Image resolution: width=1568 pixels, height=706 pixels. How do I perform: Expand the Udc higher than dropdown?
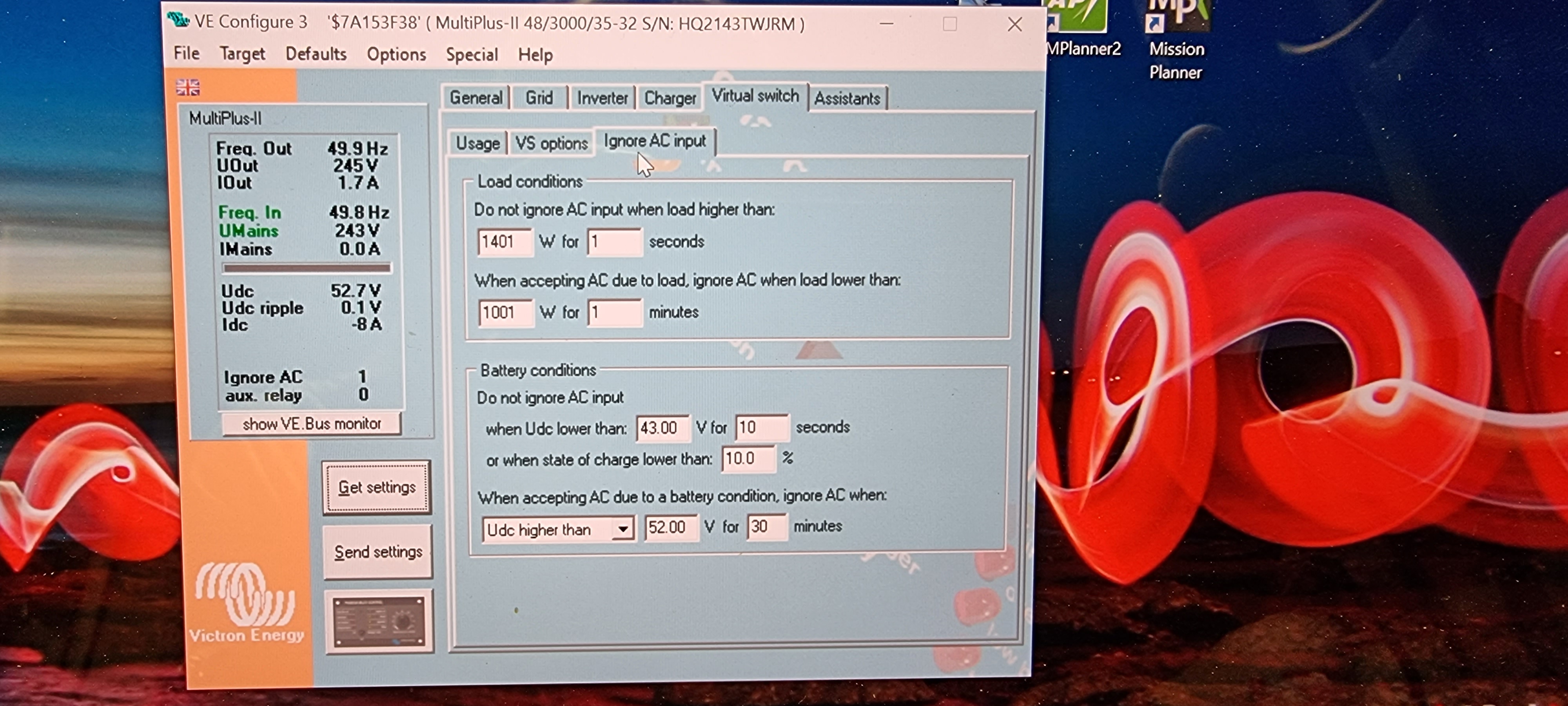pyautogui.click(x=622, y=529)
